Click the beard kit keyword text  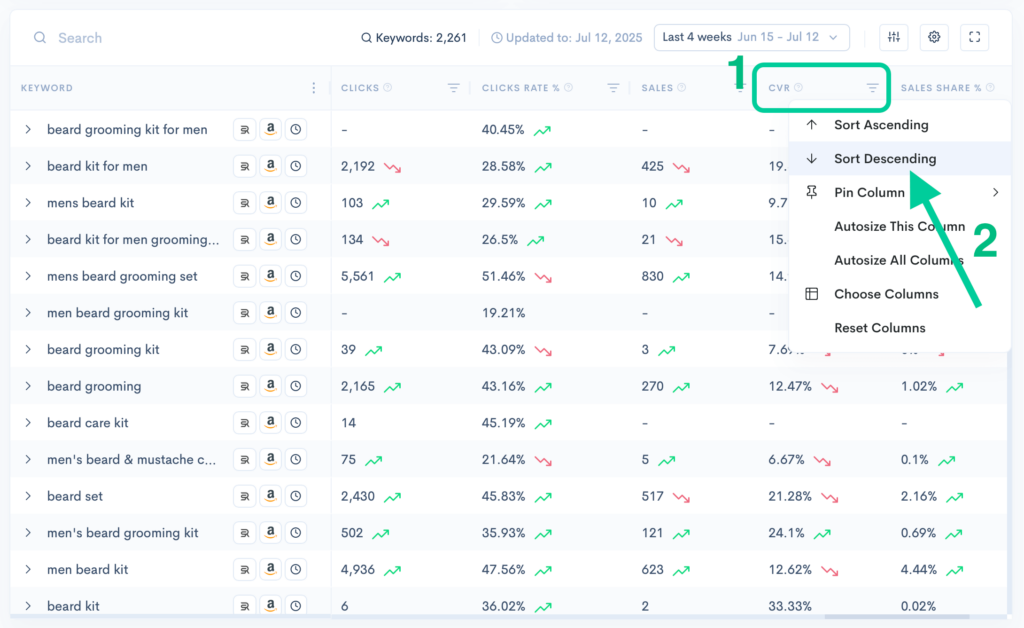[73, 606]
